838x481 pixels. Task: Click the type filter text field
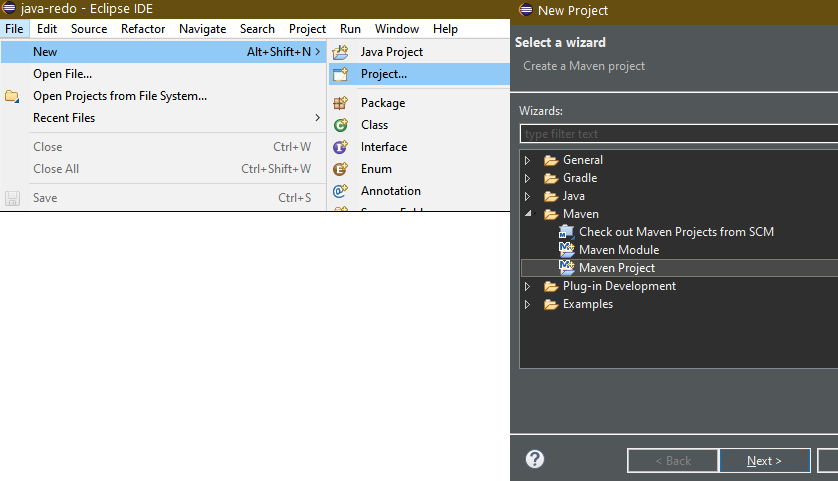coord(679,134)
